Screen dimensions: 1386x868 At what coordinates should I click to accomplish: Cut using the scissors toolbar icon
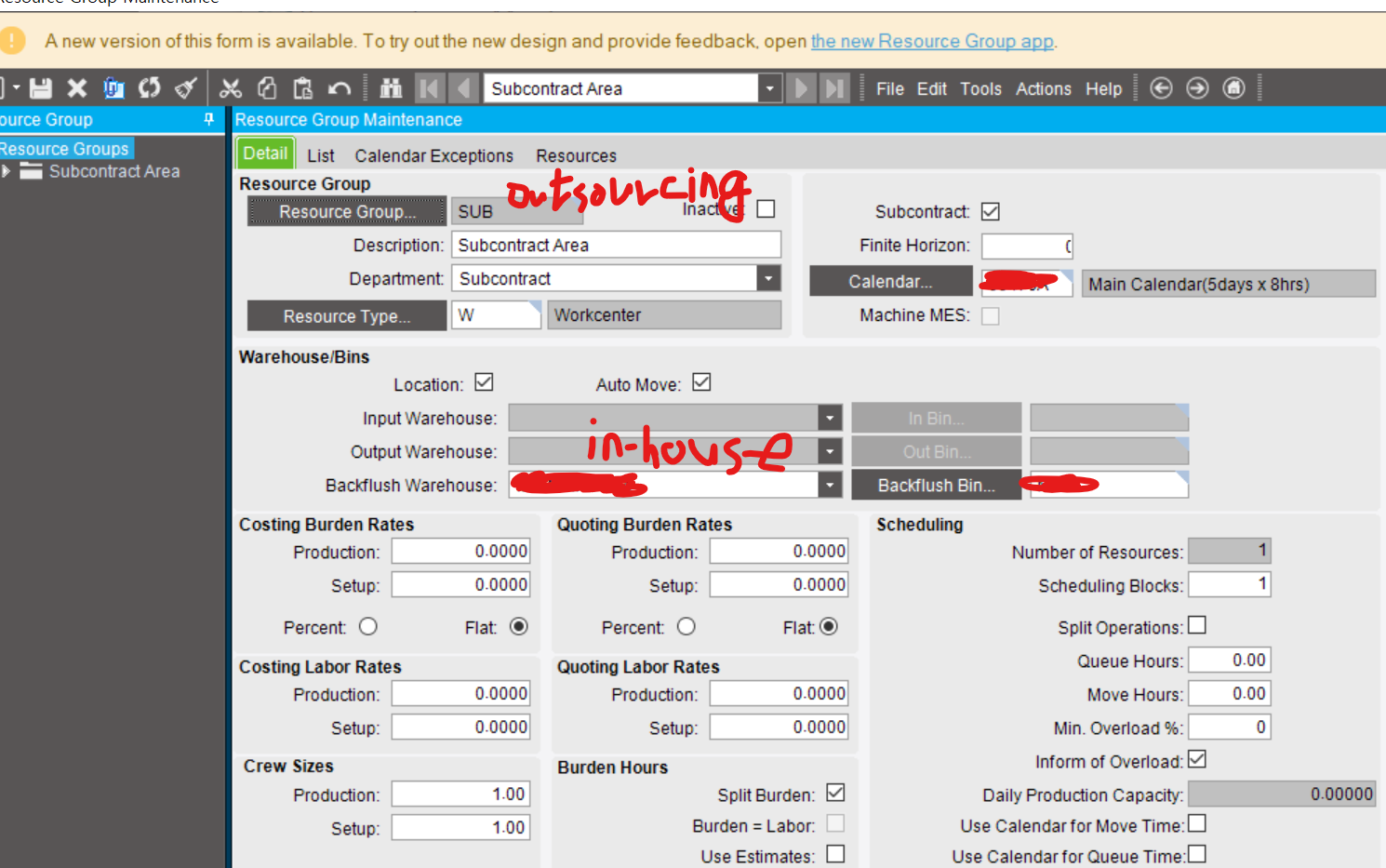click(x=231, y=87)
